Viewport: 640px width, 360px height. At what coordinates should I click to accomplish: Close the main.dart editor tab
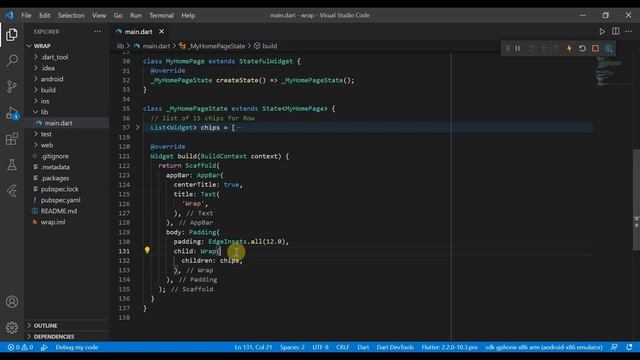[x=162, y=31]
